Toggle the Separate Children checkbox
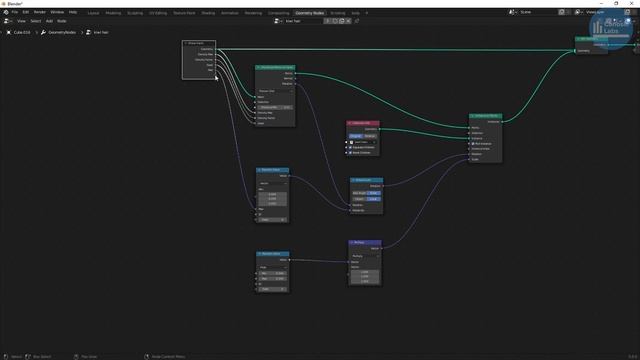 350,147
